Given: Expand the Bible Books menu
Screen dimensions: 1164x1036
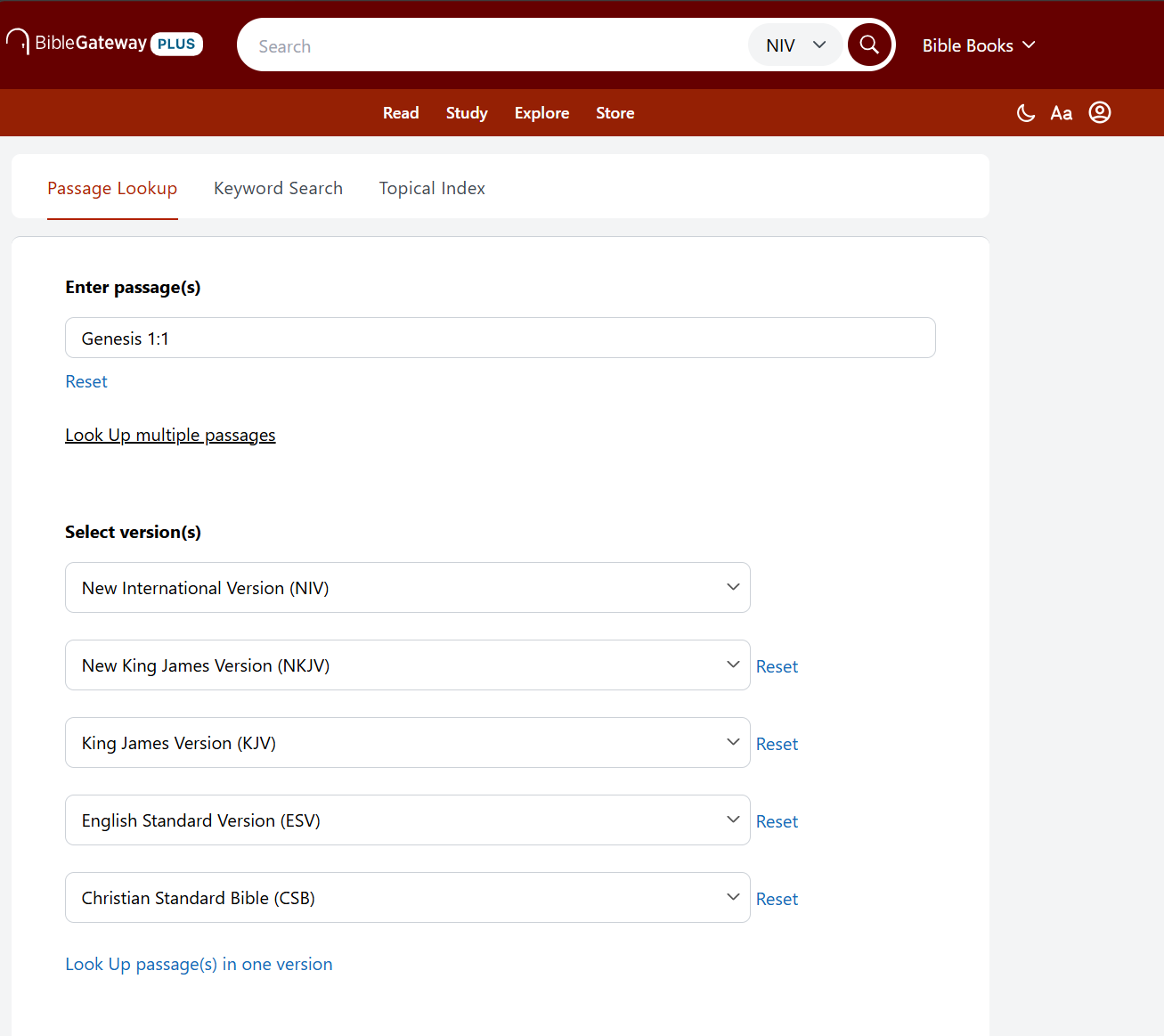Looking at the screenshot, I should coord(979,45).
